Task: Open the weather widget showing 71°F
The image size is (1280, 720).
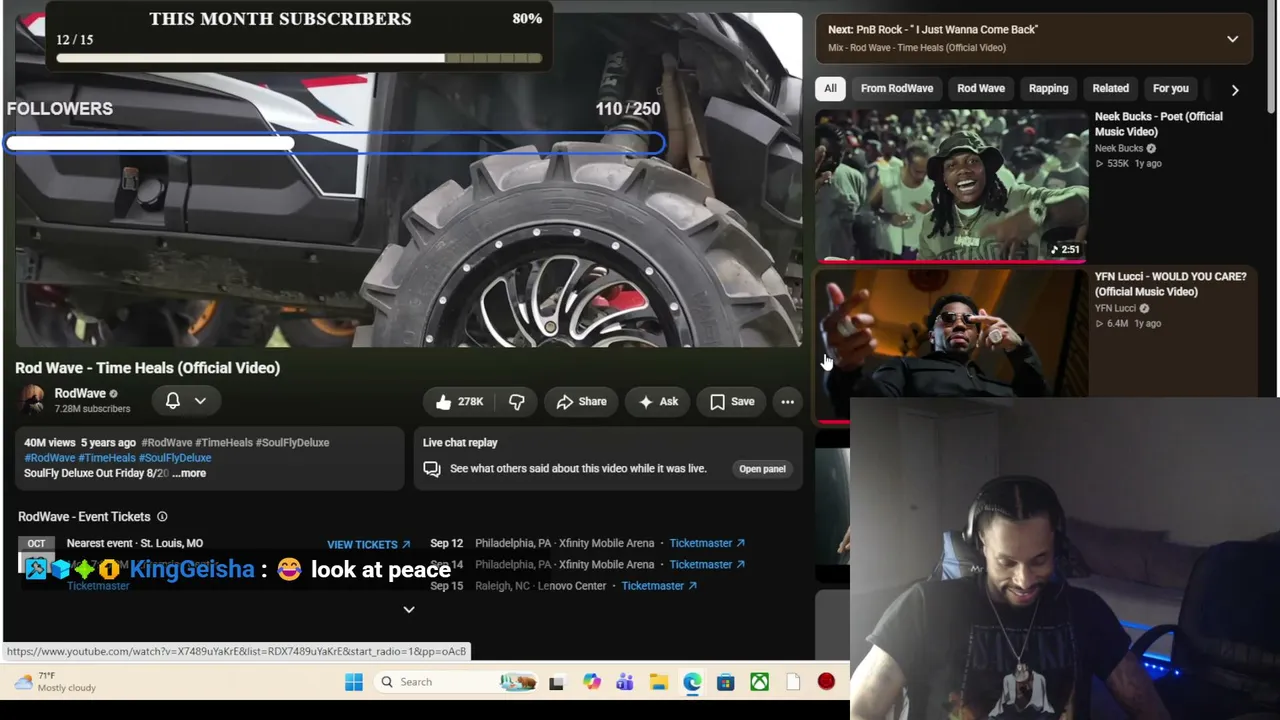Action: (x=56, y=682)
